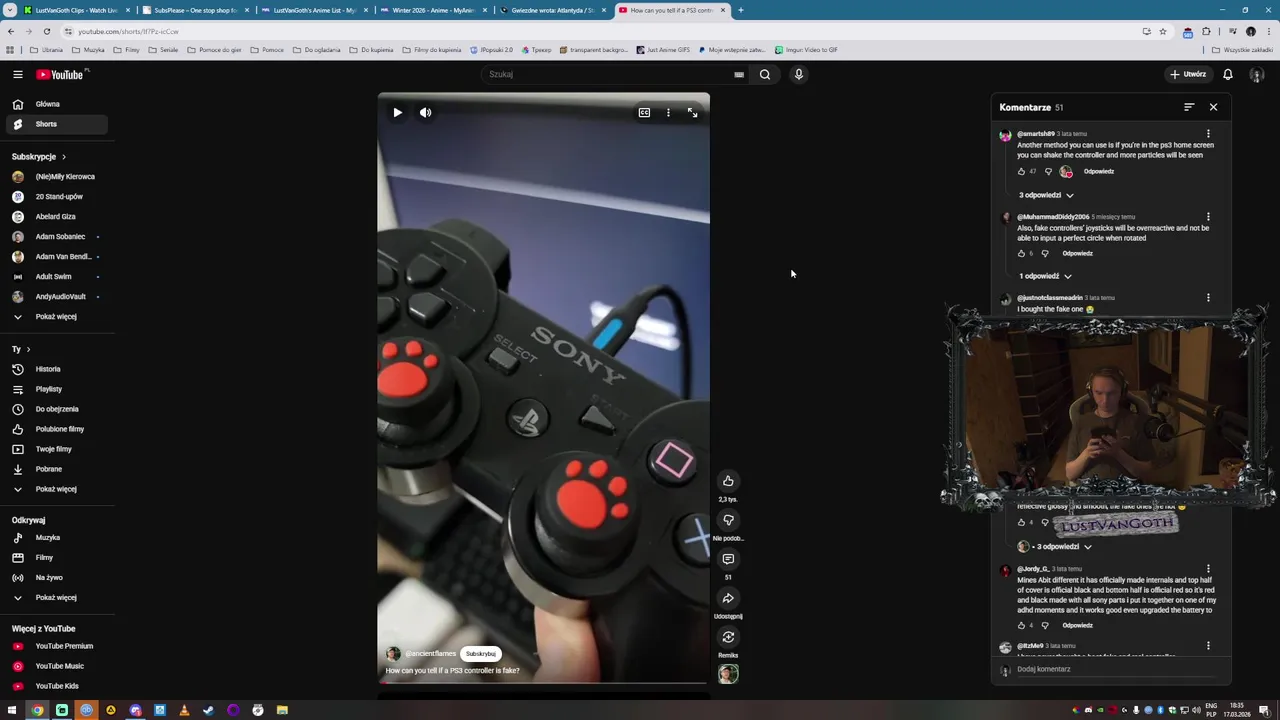Open the @ancientflames channel link

coord(430,654)
